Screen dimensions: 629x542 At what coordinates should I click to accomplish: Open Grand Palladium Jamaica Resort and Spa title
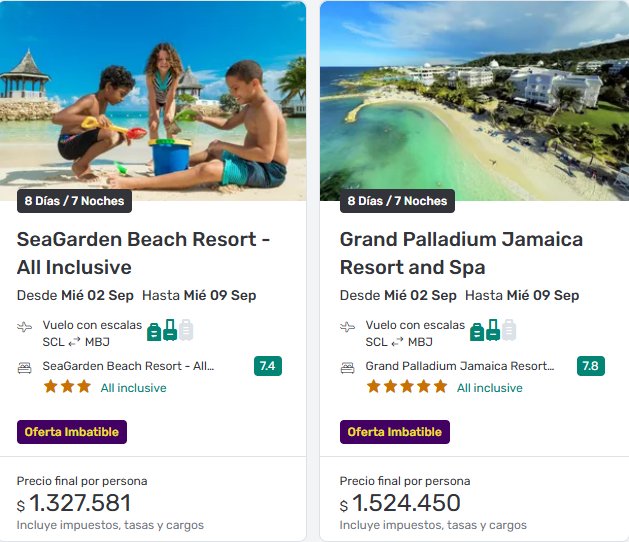coord(461,253)
